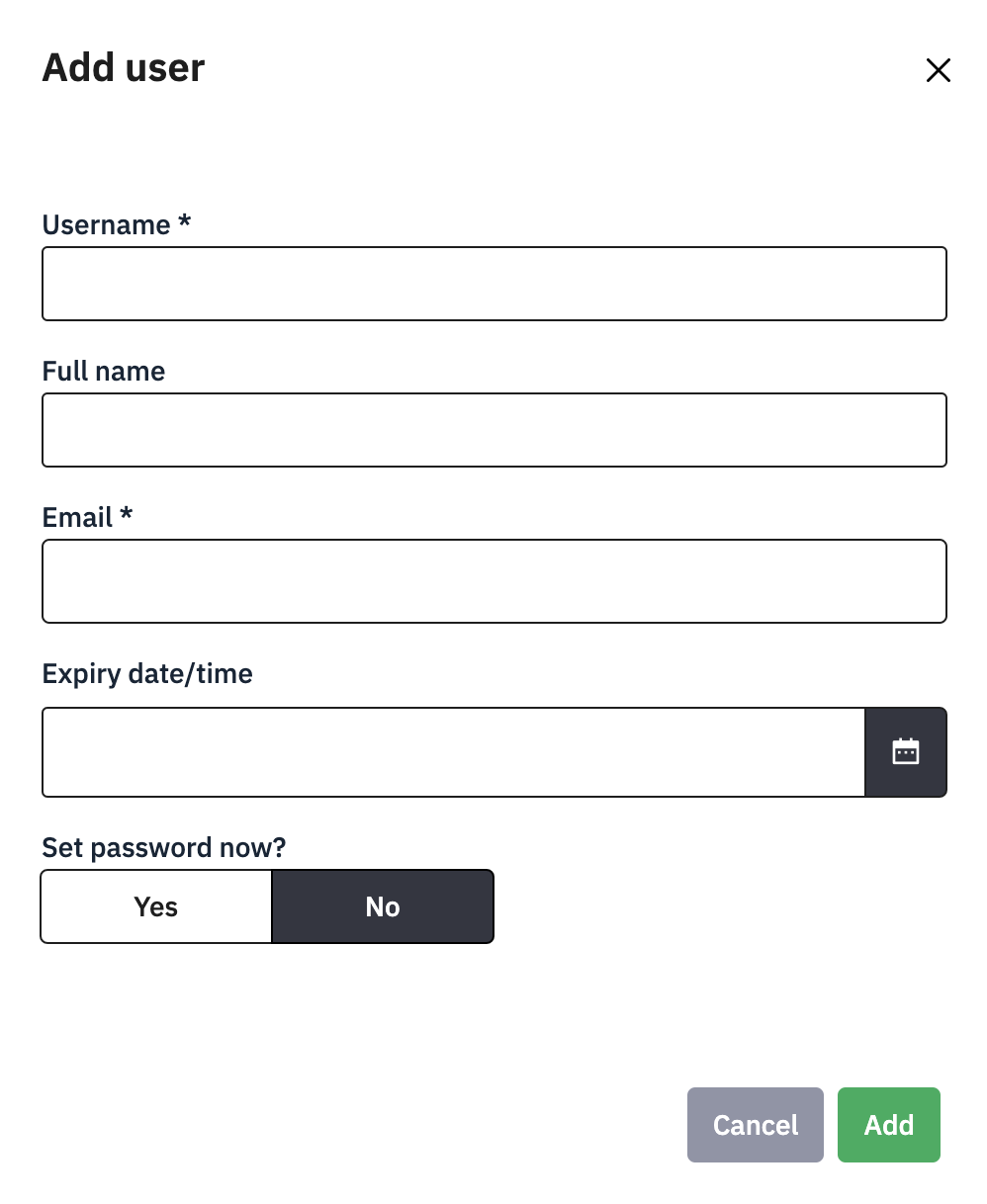Click the Full name label
987x1204 pixels.
click(104, 372)
